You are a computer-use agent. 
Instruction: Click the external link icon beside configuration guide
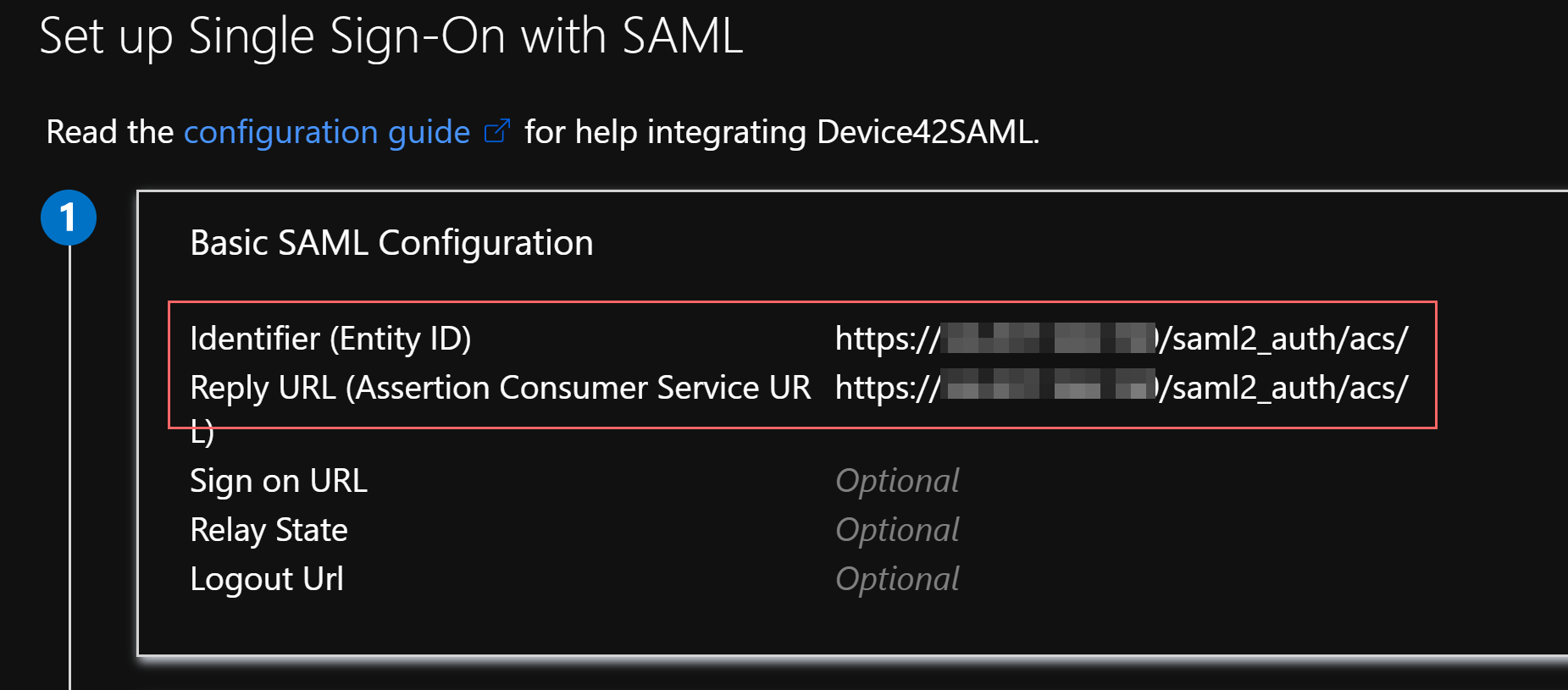[497, 131]
